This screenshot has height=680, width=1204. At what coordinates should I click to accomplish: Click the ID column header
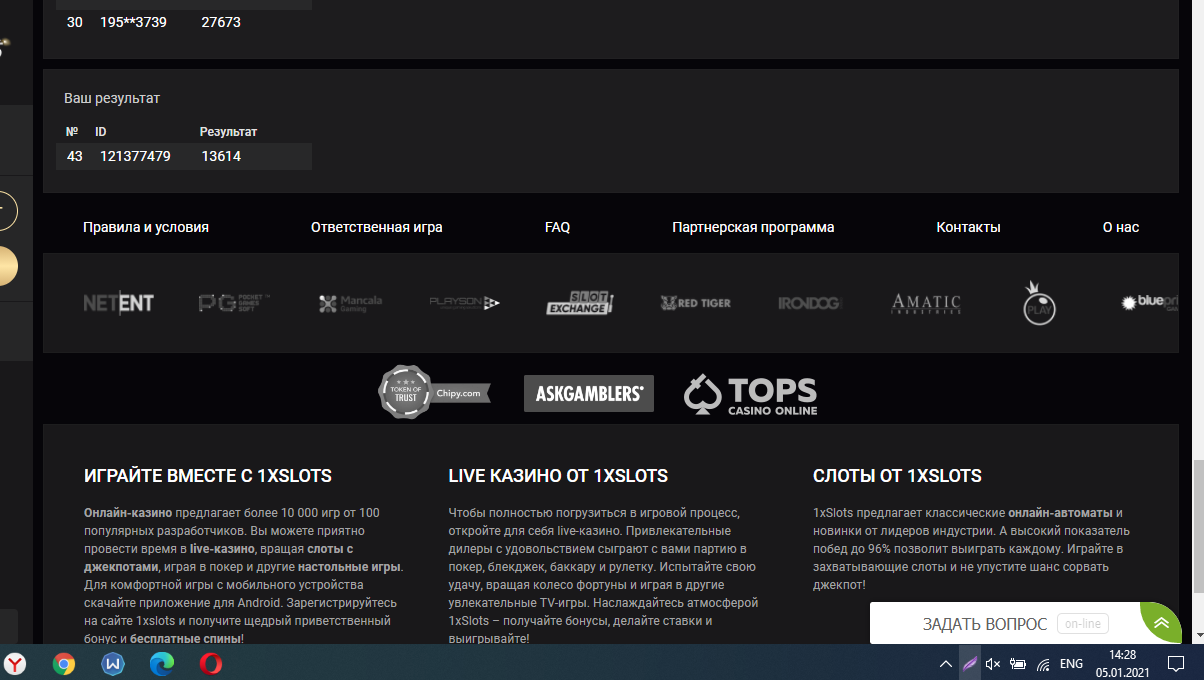click(x=101, y=132)
